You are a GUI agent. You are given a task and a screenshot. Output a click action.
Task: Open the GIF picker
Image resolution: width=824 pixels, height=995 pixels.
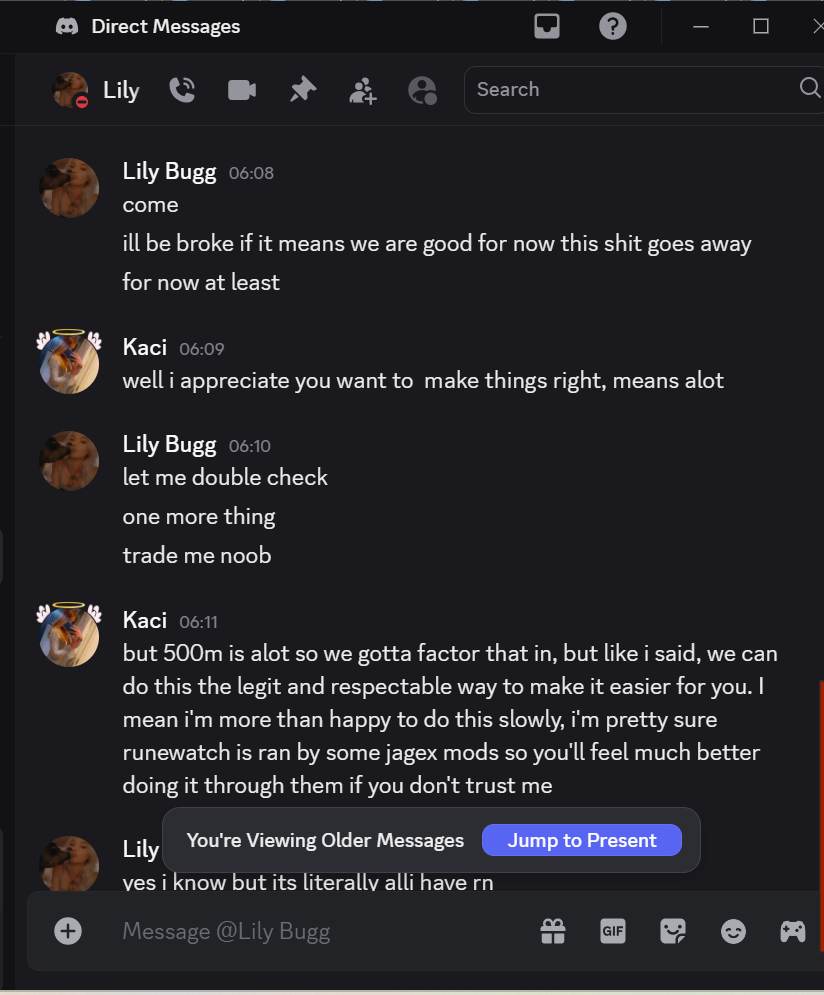(x=613, y=932)
